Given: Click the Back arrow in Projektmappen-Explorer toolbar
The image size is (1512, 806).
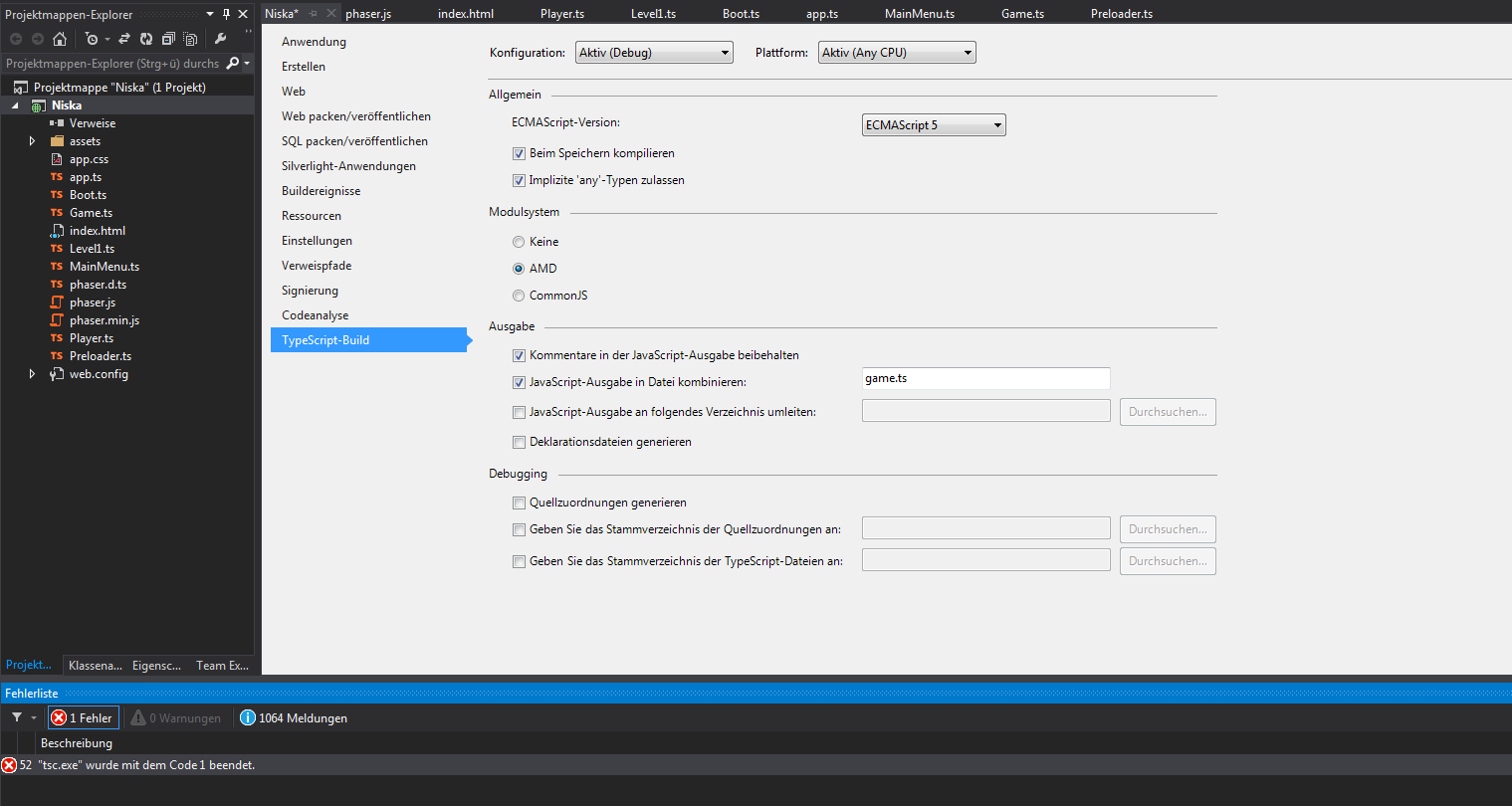Looking at the screenshot, I should click(x=16, y=39).
